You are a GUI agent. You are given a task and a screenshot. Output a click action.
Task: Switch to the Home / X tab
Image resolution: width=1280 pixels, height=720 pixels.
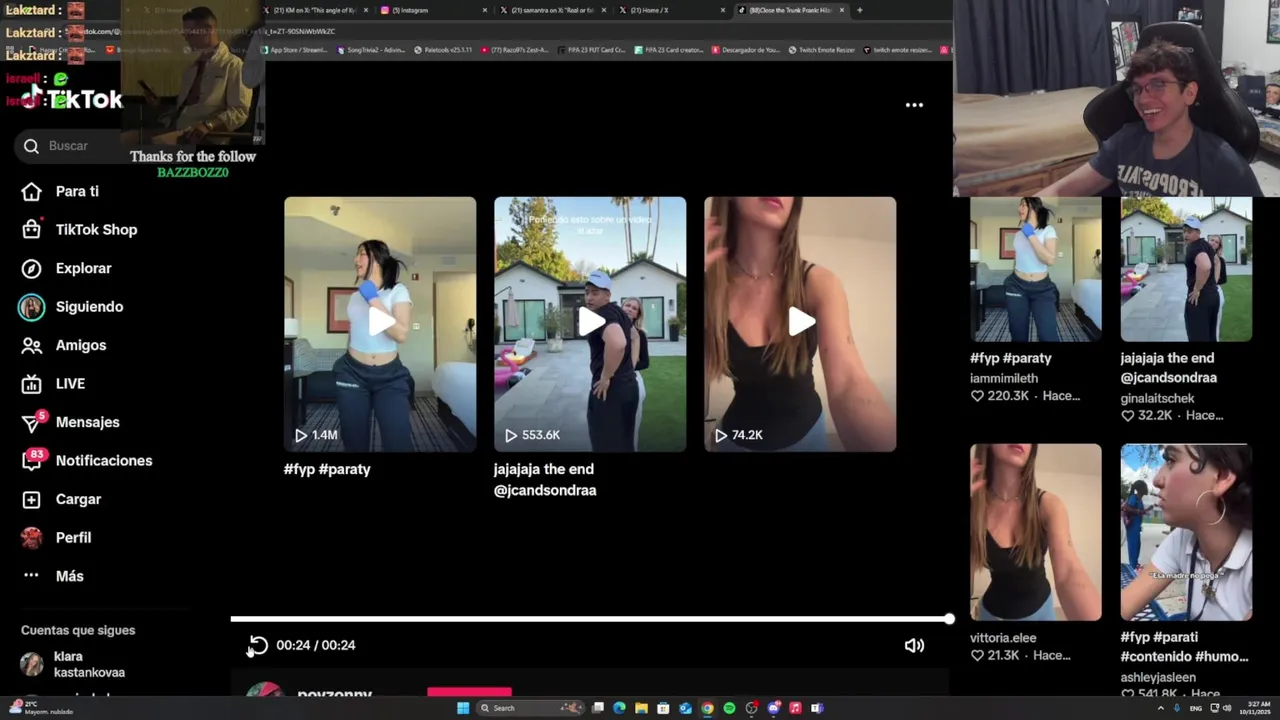click(x=671, y=10)
